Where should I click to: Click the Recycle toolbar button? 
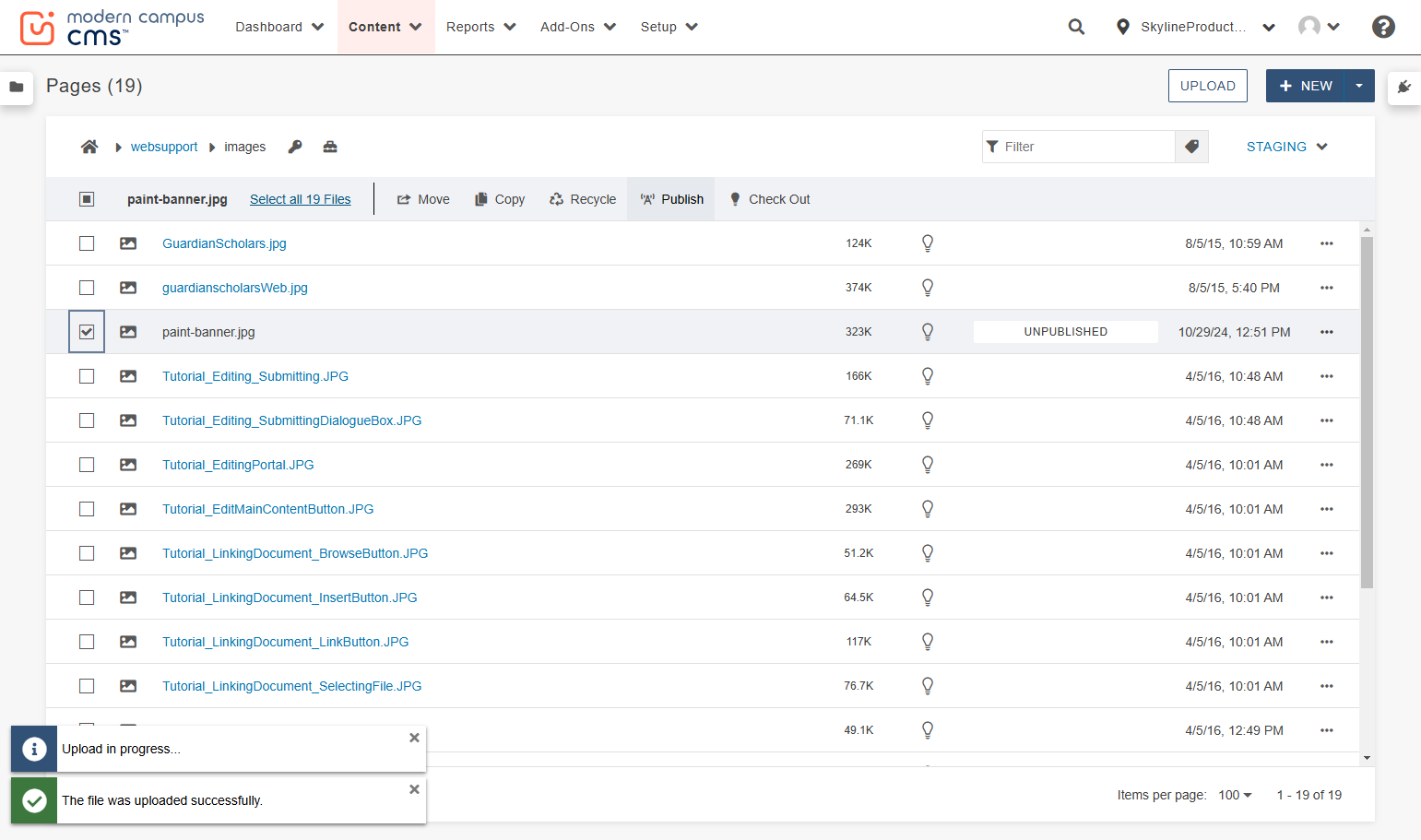[x=583, y=199]
